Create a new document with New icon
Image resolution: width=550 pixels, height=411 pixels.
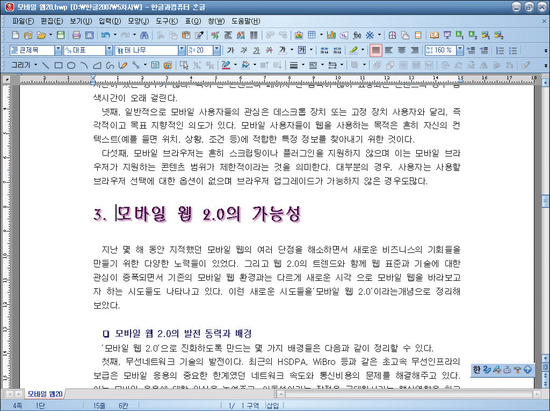click(15, 35)
